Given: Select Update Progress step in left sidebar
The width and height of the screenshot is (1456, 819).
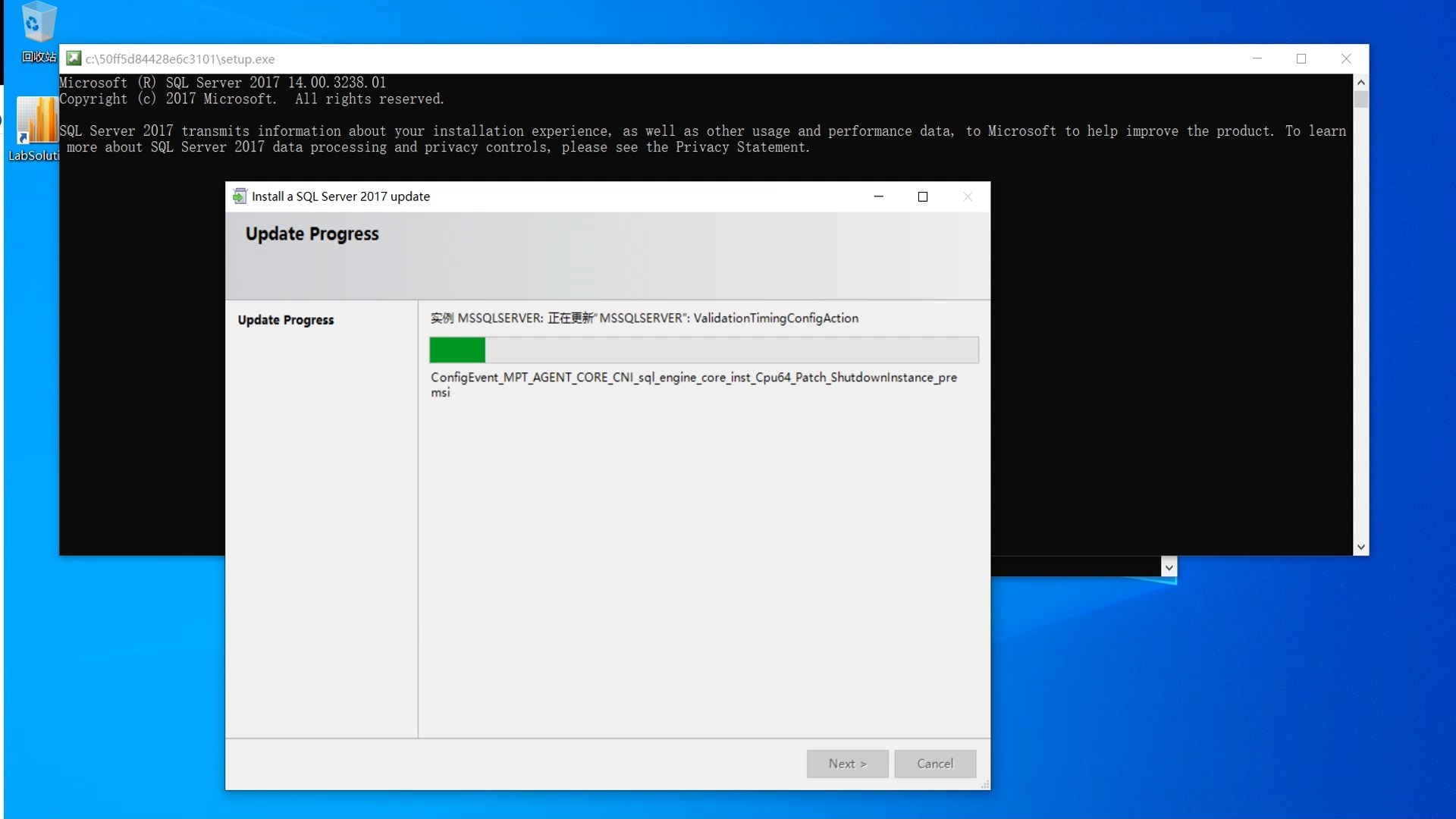Looking at the screenshot, I should click(286, 320).
